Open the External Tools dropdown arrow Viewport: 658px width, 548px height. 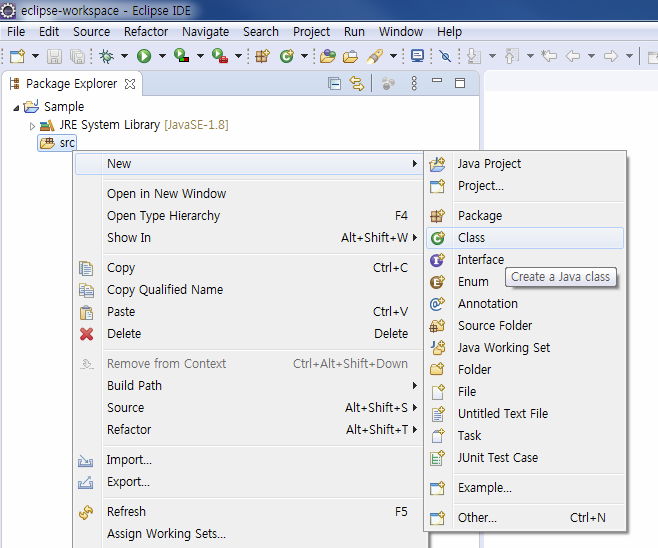tap(238, 56)
